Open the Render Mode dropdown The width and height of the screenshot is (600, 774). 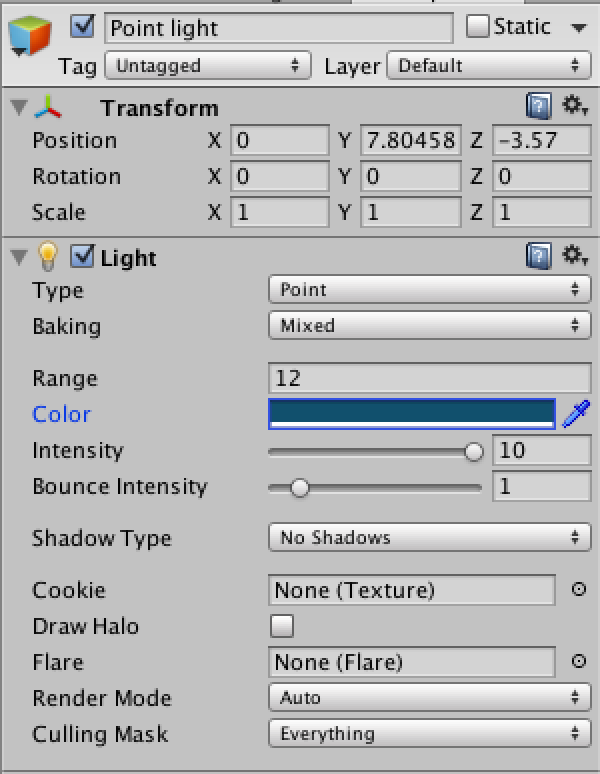430,697
